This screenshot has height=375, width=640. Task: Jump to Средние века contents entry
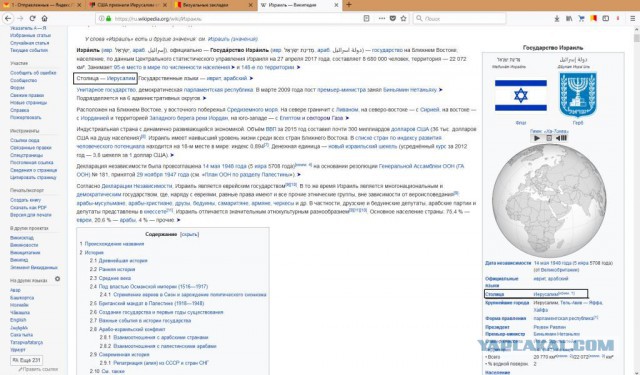[115, 278]
